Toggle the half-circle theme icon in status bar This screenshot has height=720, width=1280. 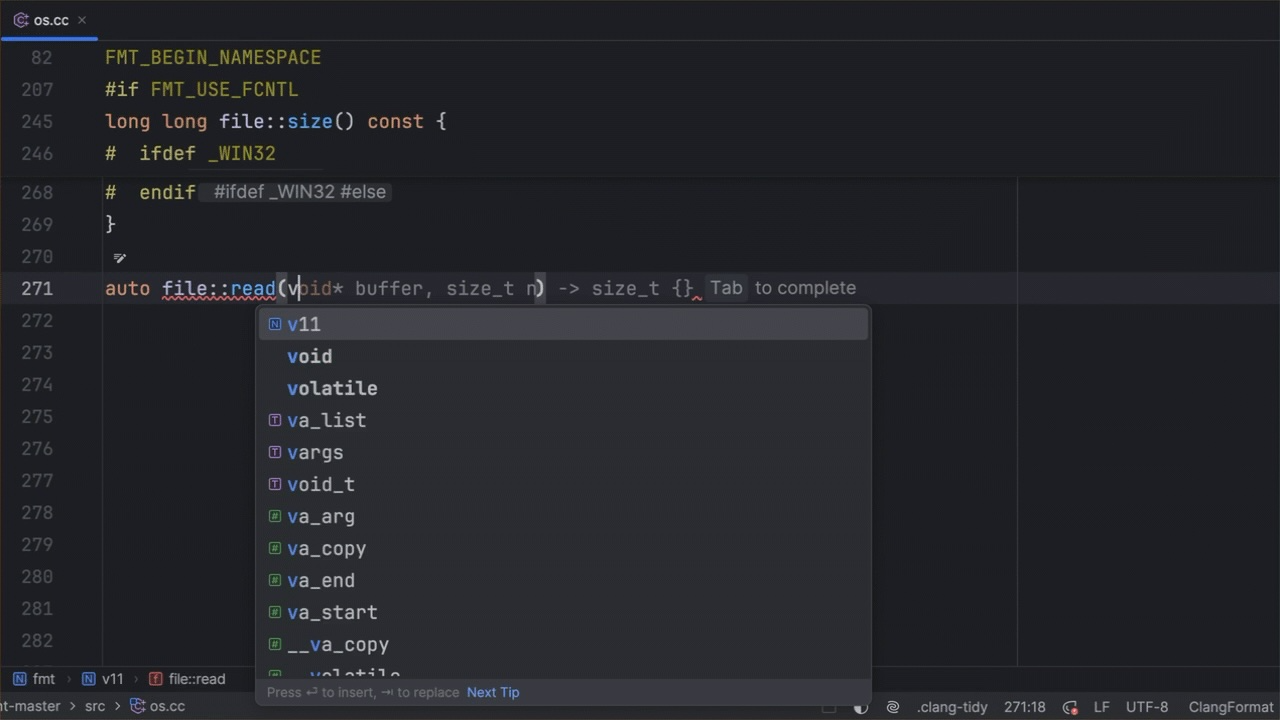[860, 707]
